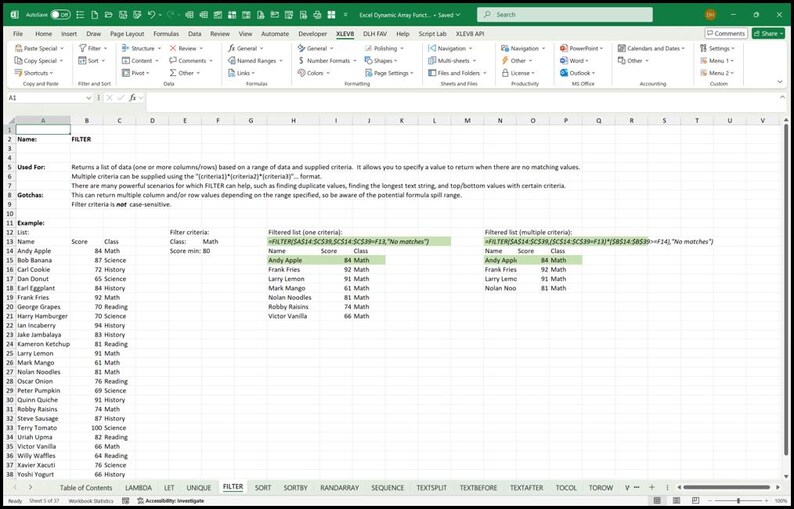
Task: Open the File menu tab
Action: click(18, 34)
